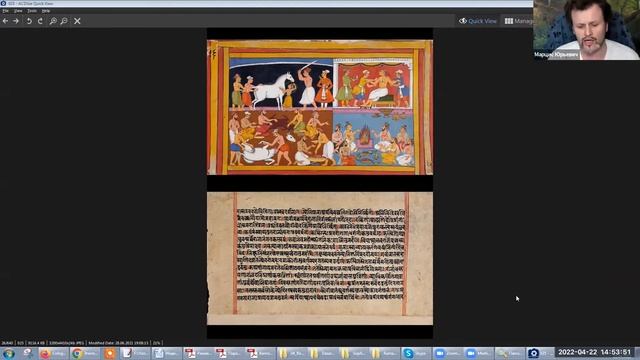Screen dimensions: 640x360
Task: Click the zoom percentage in status bar
Action: [x=156, y=343]
